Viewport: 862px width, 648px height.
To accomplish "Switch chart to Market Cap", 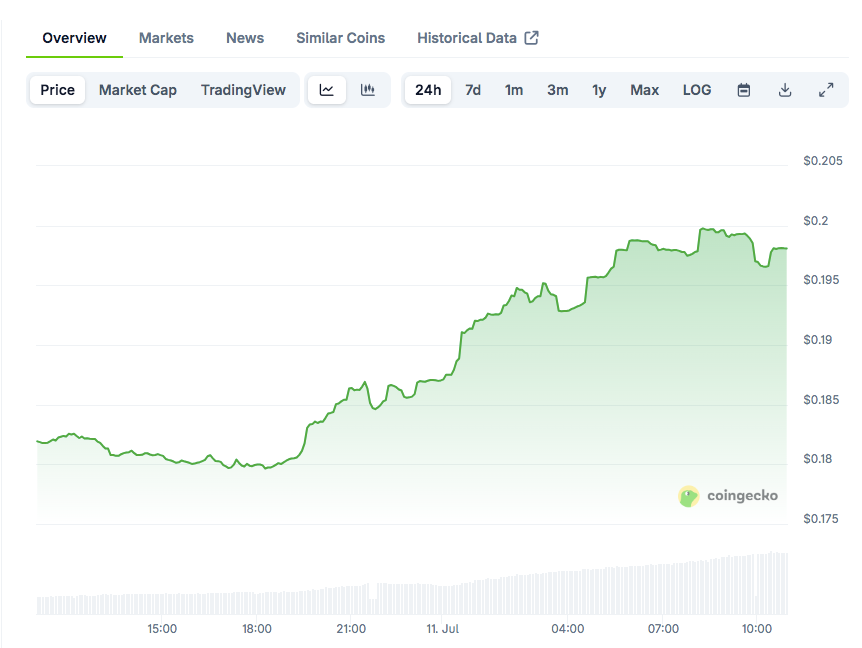I will point(138,90).
